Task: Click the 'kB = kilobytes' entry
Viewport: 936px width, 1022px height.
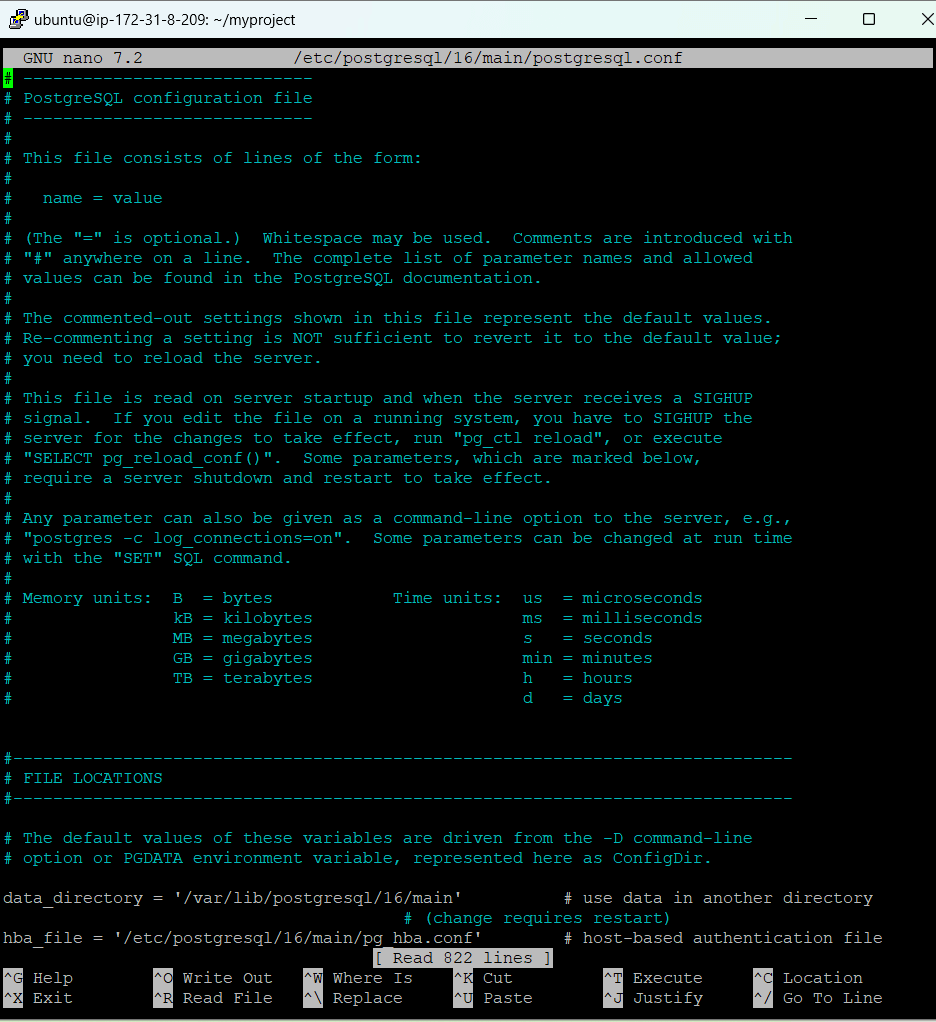Action: (242, 618)
